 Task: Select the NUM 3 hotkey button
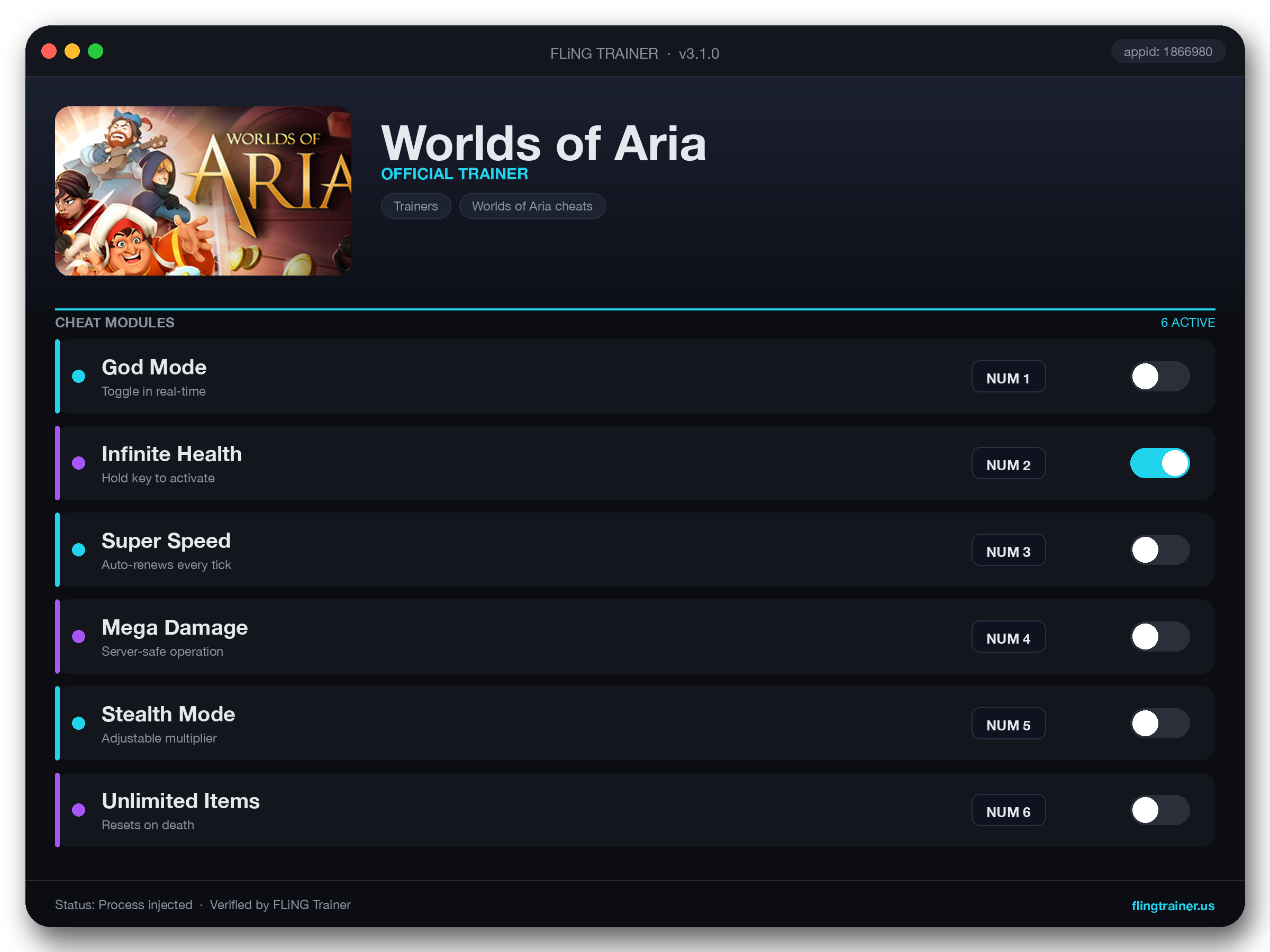click(x=1008, y=550)
